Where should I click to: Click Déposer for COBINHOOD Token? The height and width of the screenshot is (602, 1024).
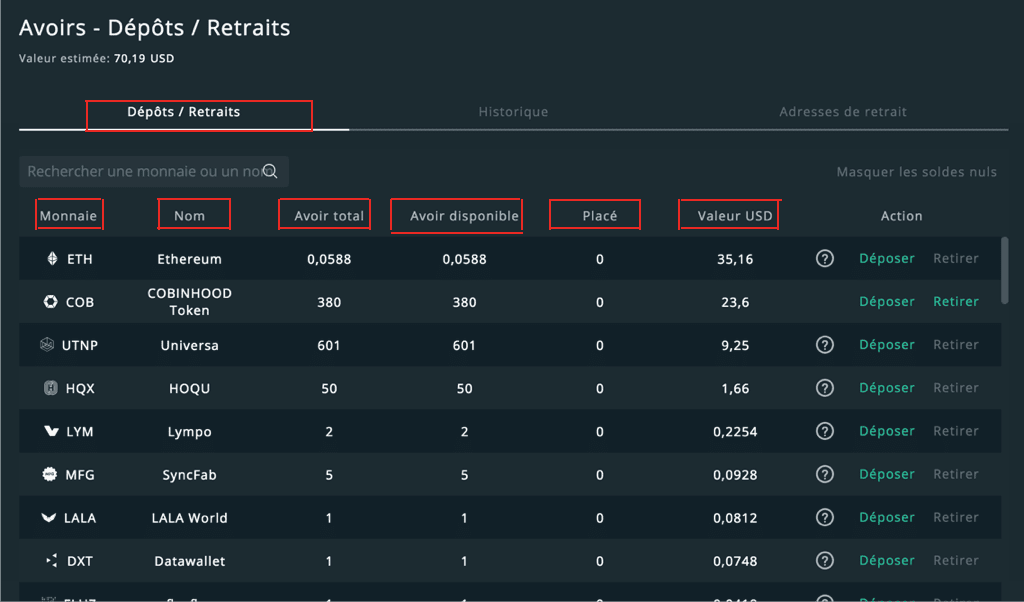pos(887,302)
